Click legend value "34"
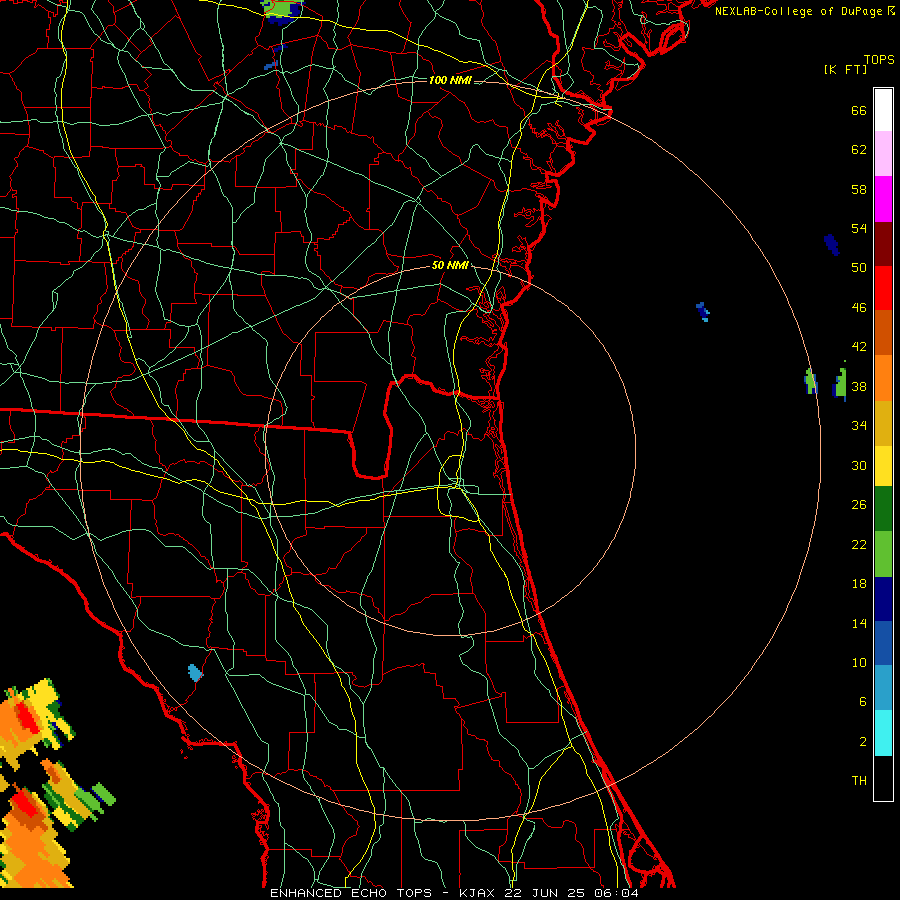Viewport: 900px width, 900px height. click(859, 426)
